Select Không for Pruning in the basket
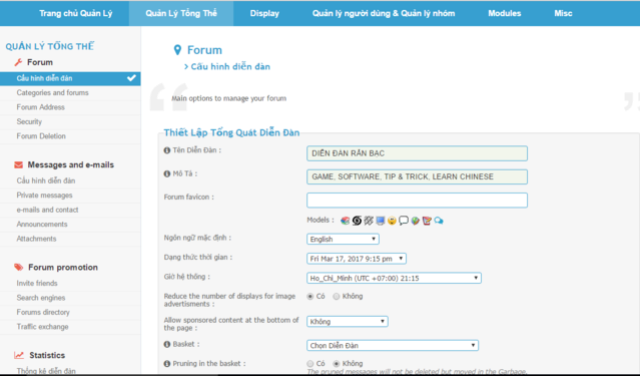640x376 pixels. pos(336,363)
